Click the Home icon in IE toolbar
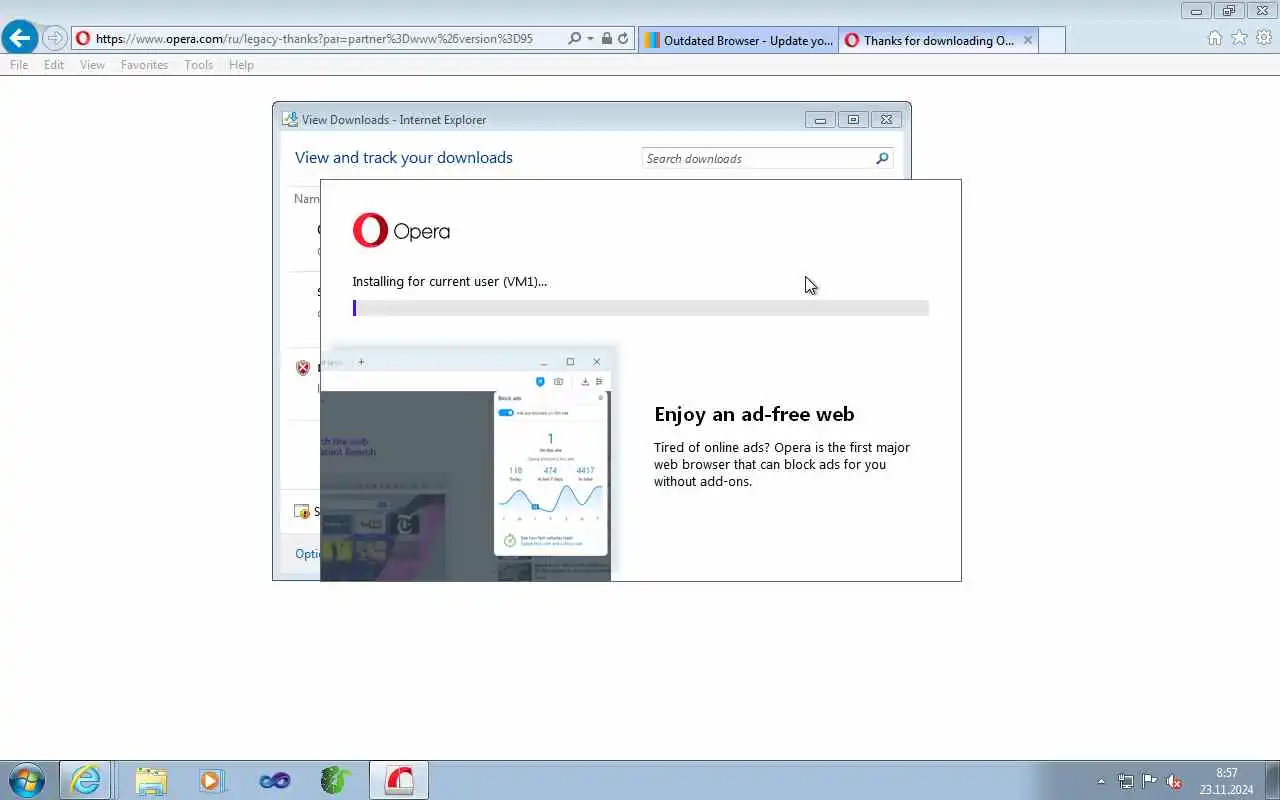The image size is (1280, 800). coord(1215,38)
